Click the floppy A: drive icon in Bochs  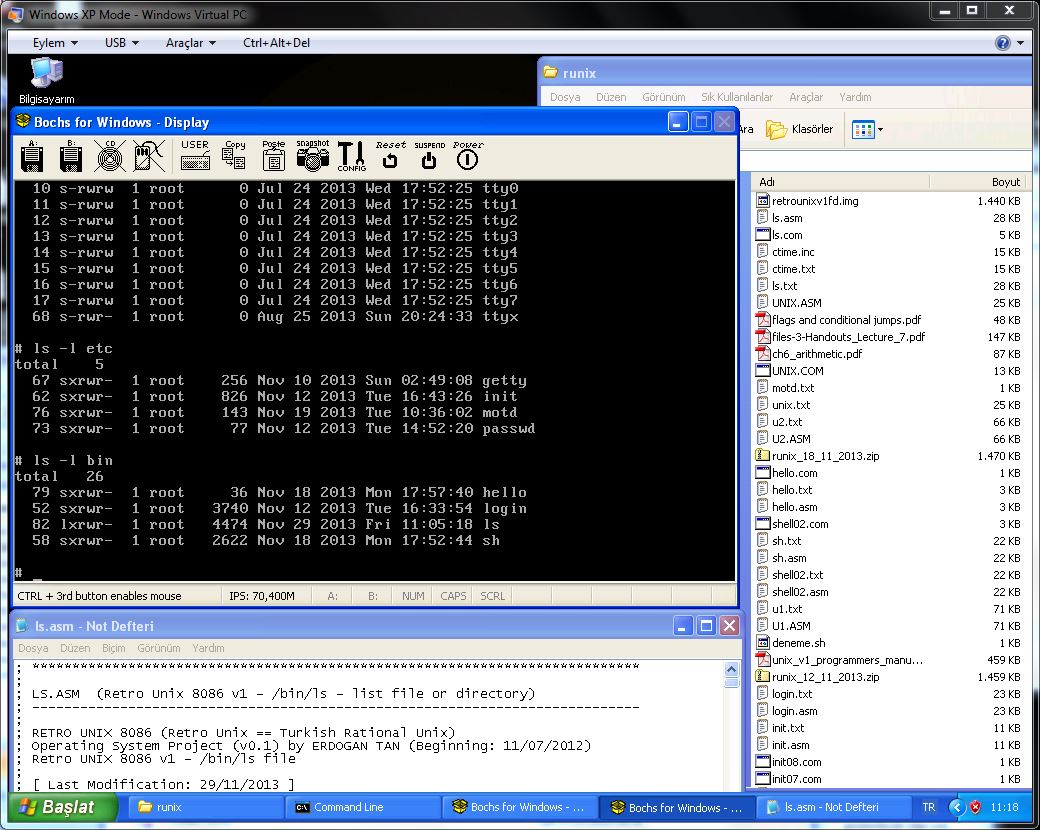(32, 157)
